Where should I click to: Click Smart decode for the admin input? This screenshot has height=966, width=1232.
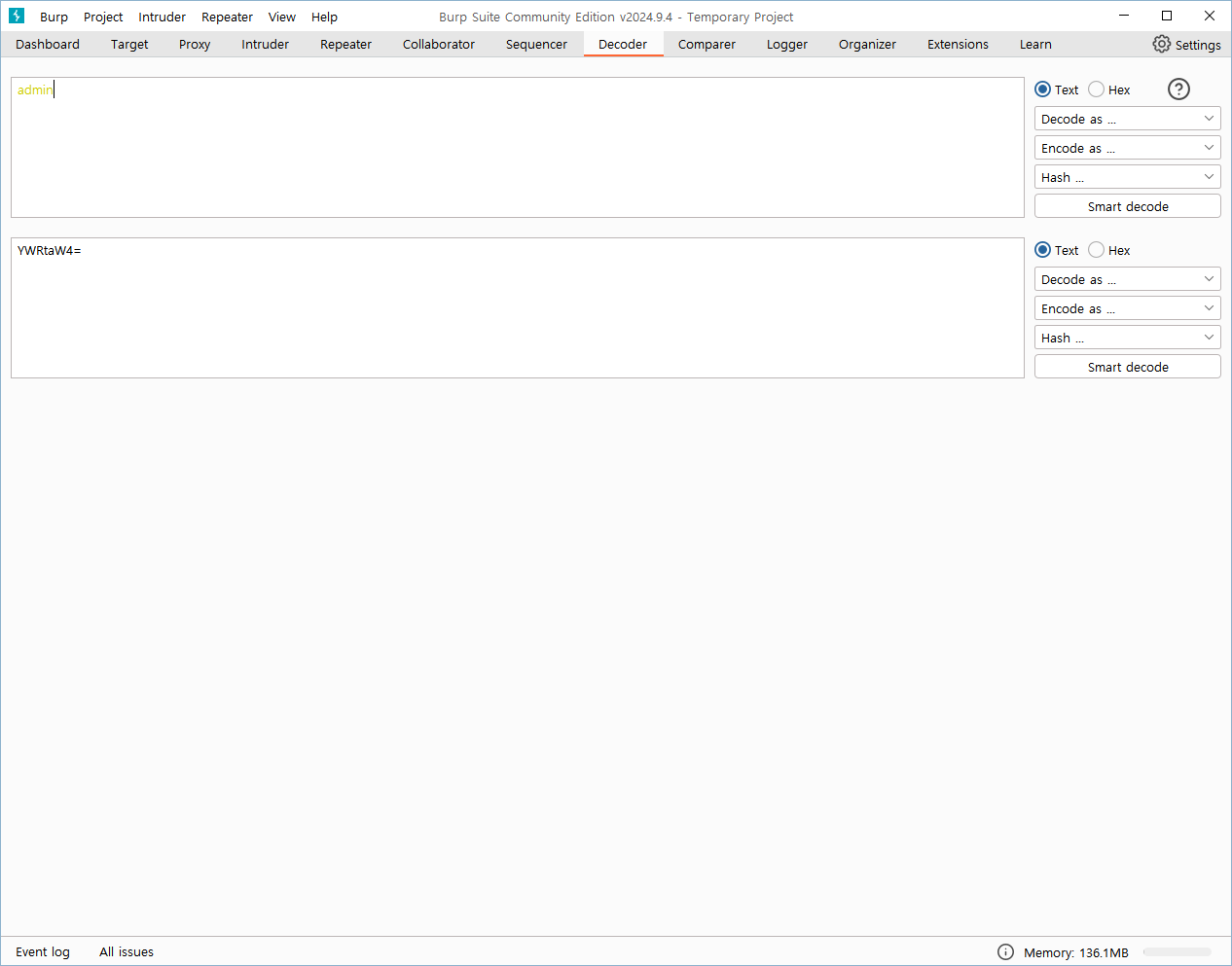click(x=1127, y=206)
